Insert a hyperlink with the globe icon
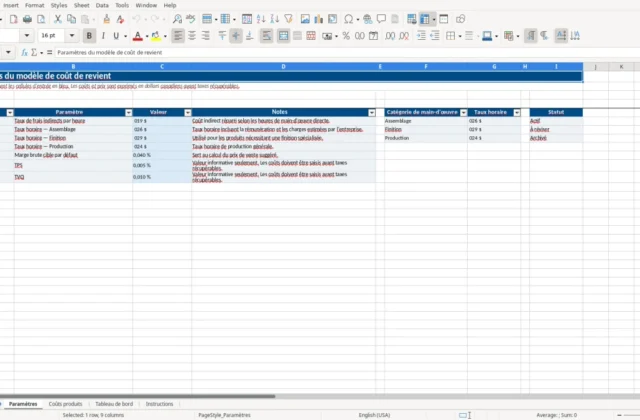The width and height of the screenshot is (640, 420). (367, 19)
